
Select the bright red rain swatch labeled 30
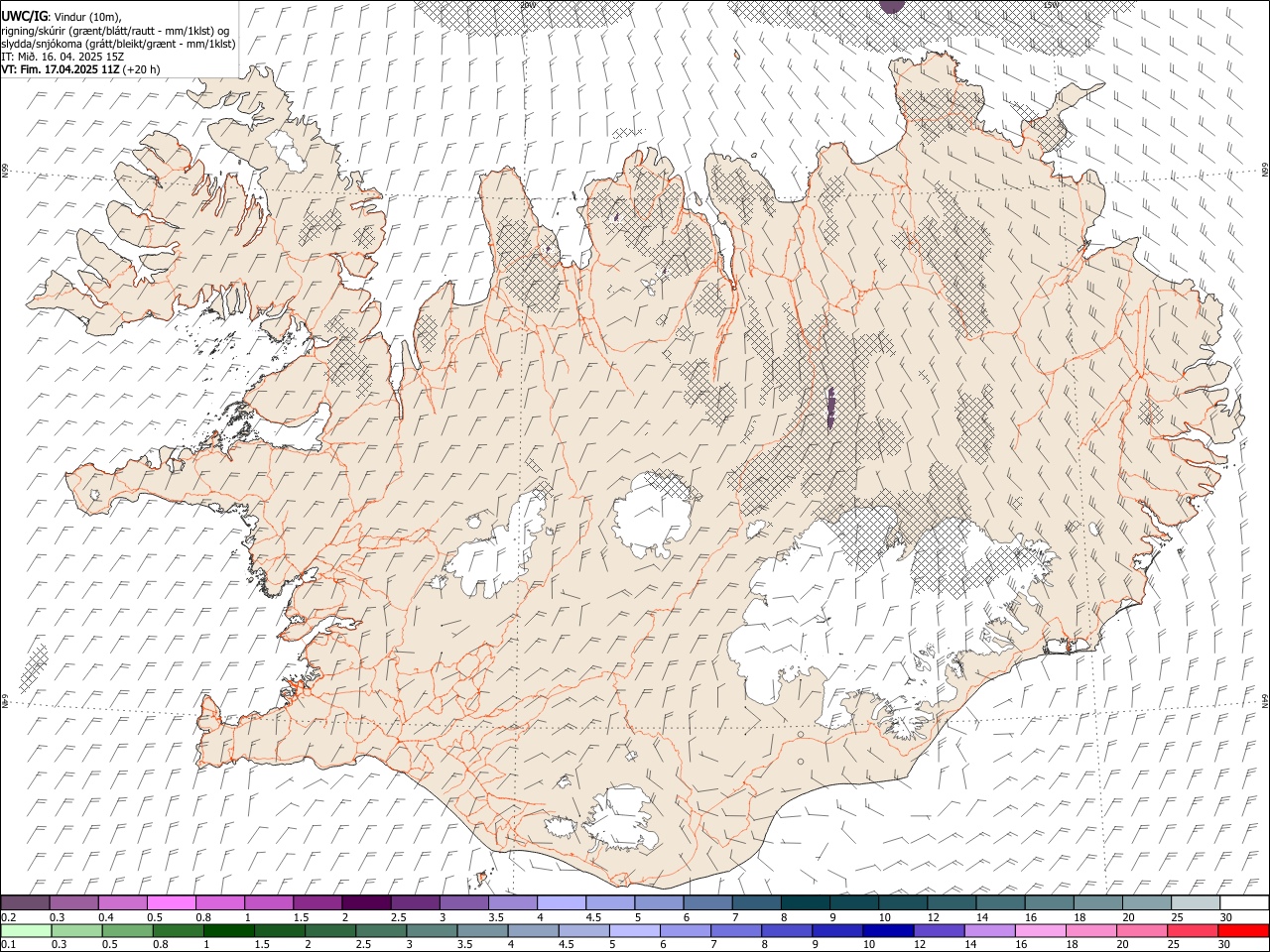tap(1244, 930)
